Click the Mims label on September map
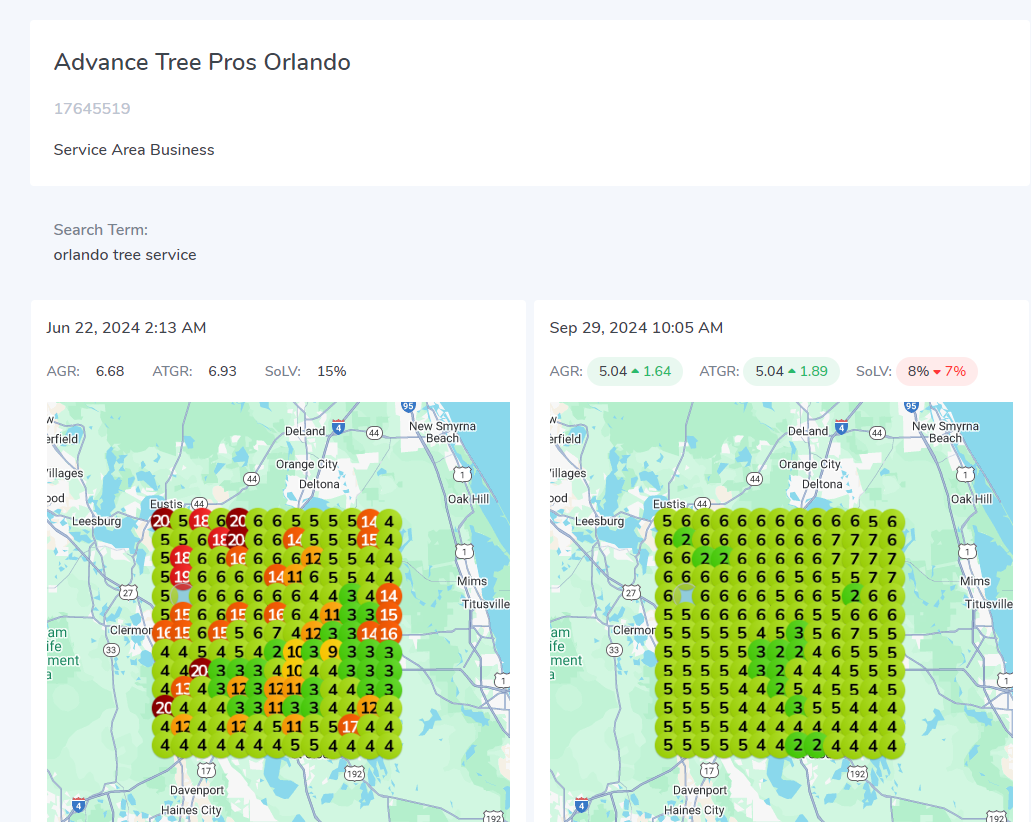This screenshot has width=1031, height=822. point(974,581)
